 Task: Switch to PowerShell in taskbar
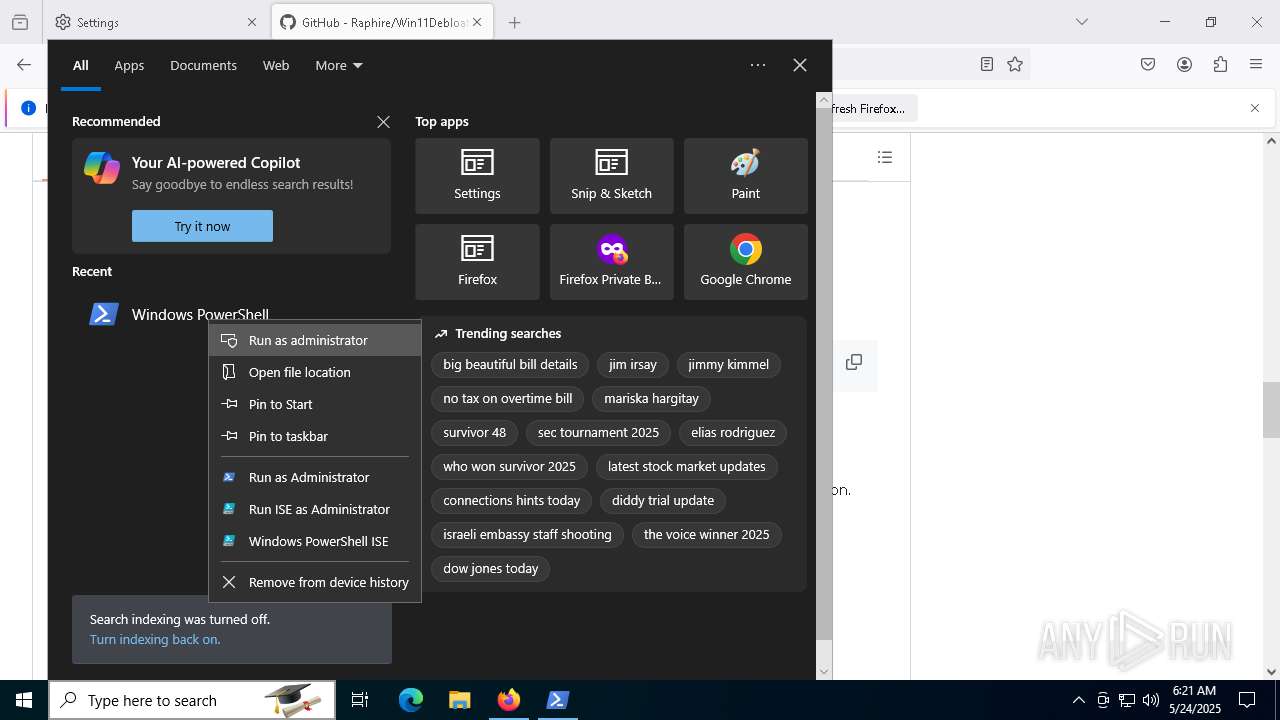(x=558, y=700)
